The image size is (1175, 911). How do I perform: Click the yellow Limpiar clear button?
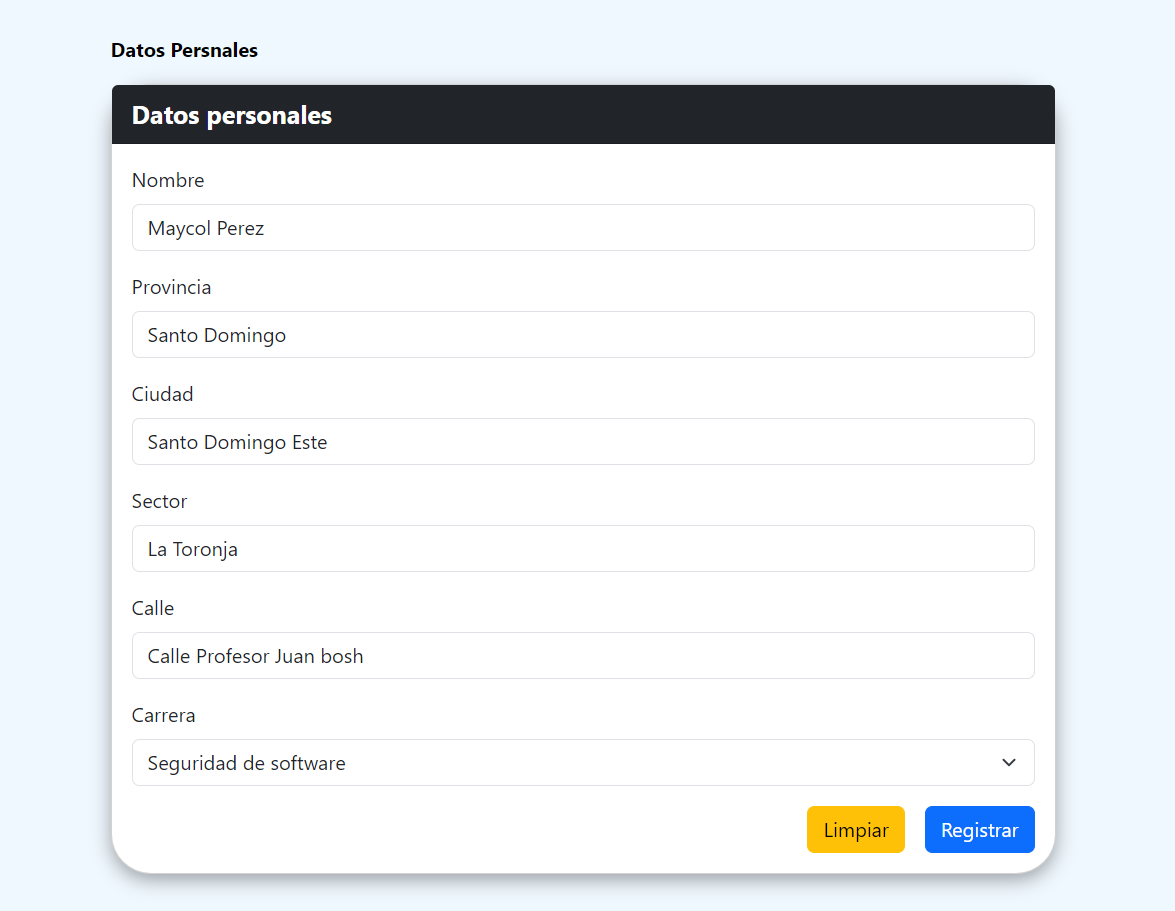[x=856, y=829]
